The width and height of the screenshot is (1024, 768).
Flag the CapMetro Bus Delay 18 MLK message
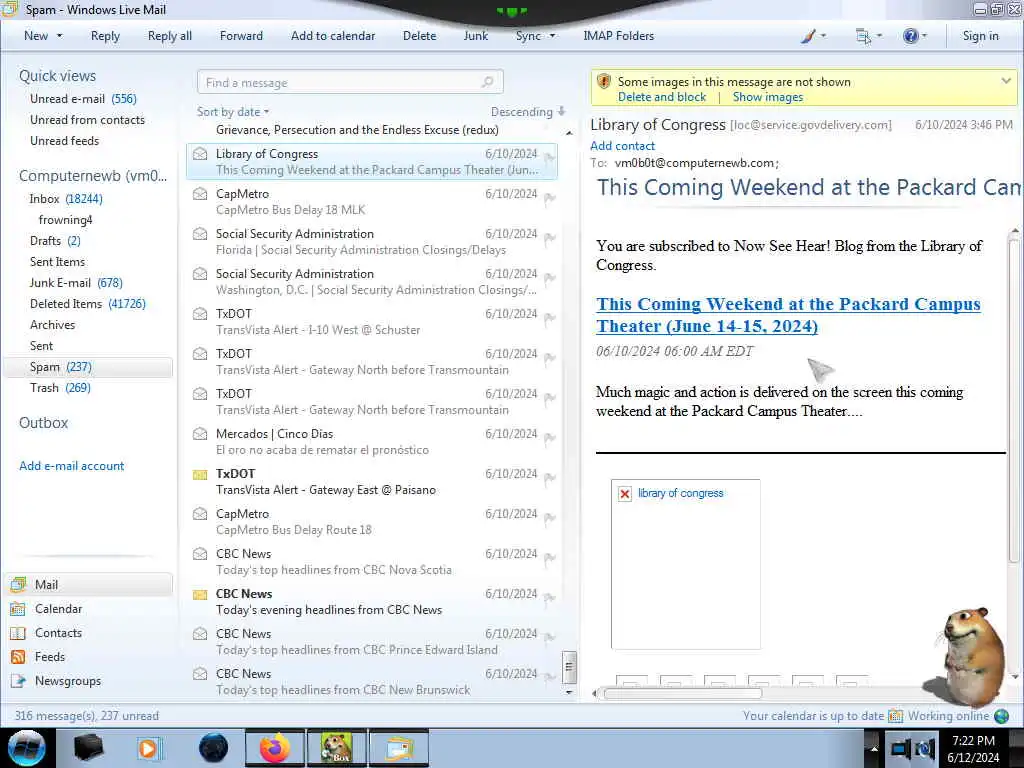coord(549,198)
